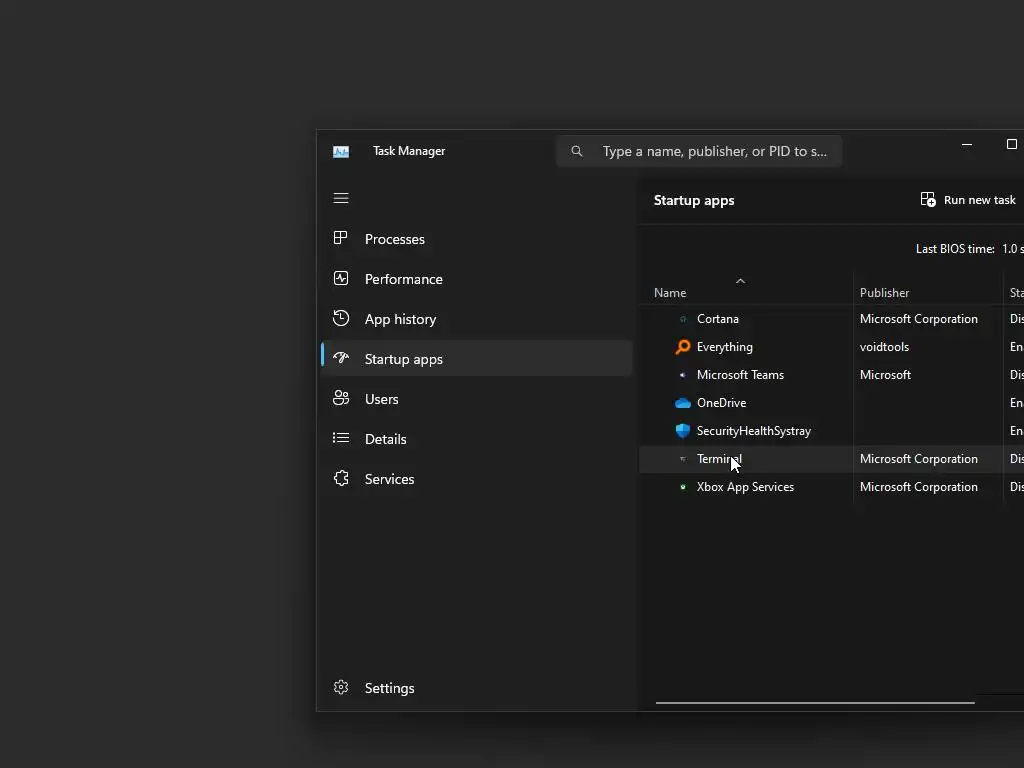The image size is (1024, 768).
Task: Click the Task Manager app icon
Action: pyautogui.click(x=341, y=152)
